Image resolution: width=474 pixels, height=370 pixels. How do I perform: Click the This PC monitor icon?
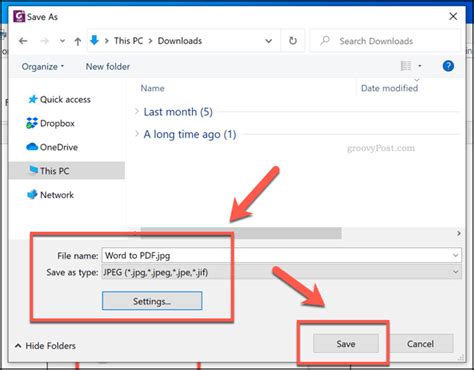[x=33, y=170]
